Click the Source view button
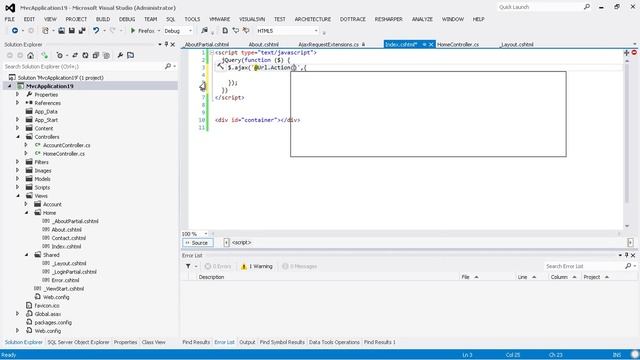This screenshot has width=640, height=360. (198, 242)
